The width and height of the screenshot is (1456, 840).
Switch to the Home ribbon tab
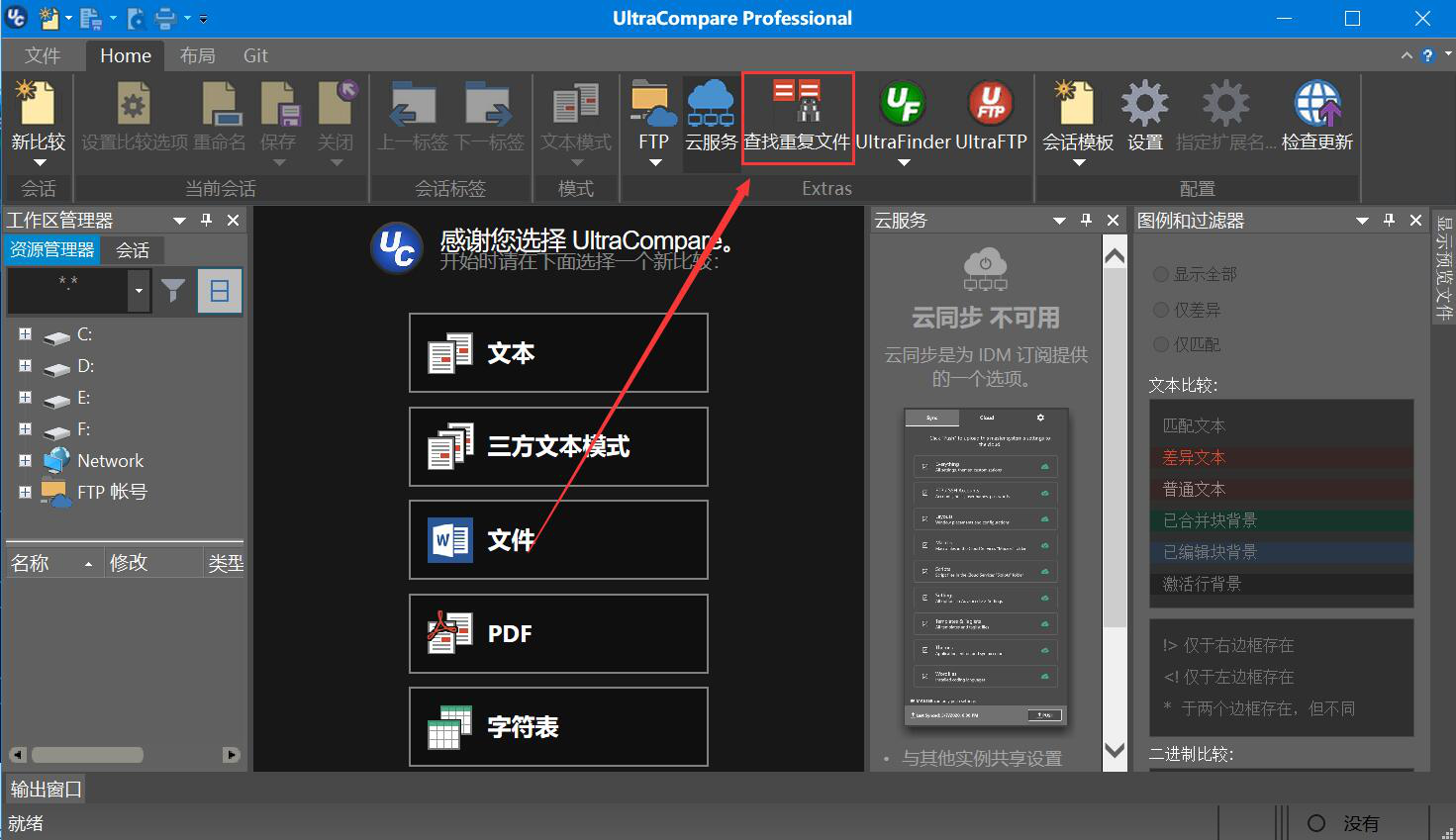click(126, 55)
